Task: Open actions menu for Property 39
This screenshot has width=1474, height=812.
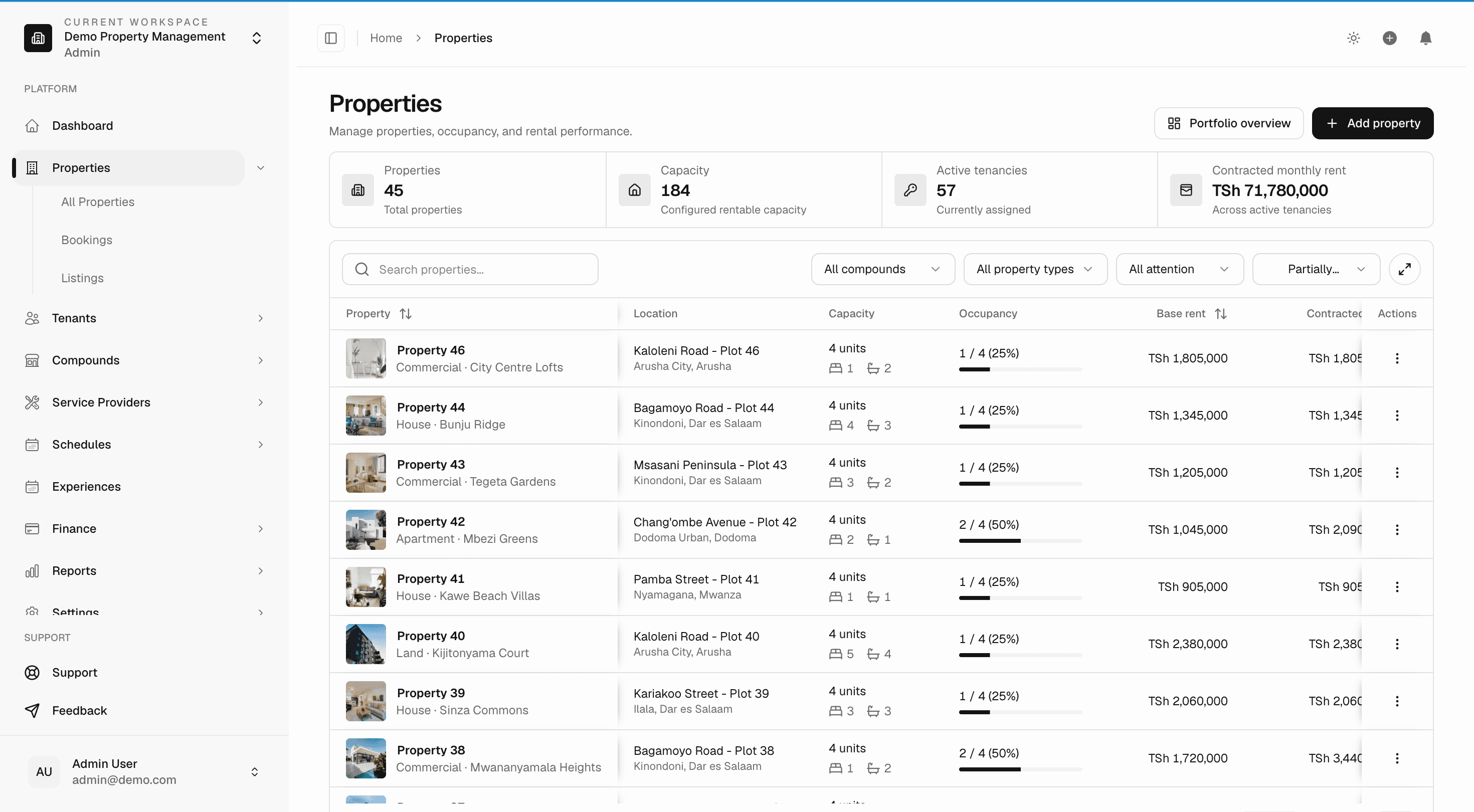Action: pos(1397,701)
